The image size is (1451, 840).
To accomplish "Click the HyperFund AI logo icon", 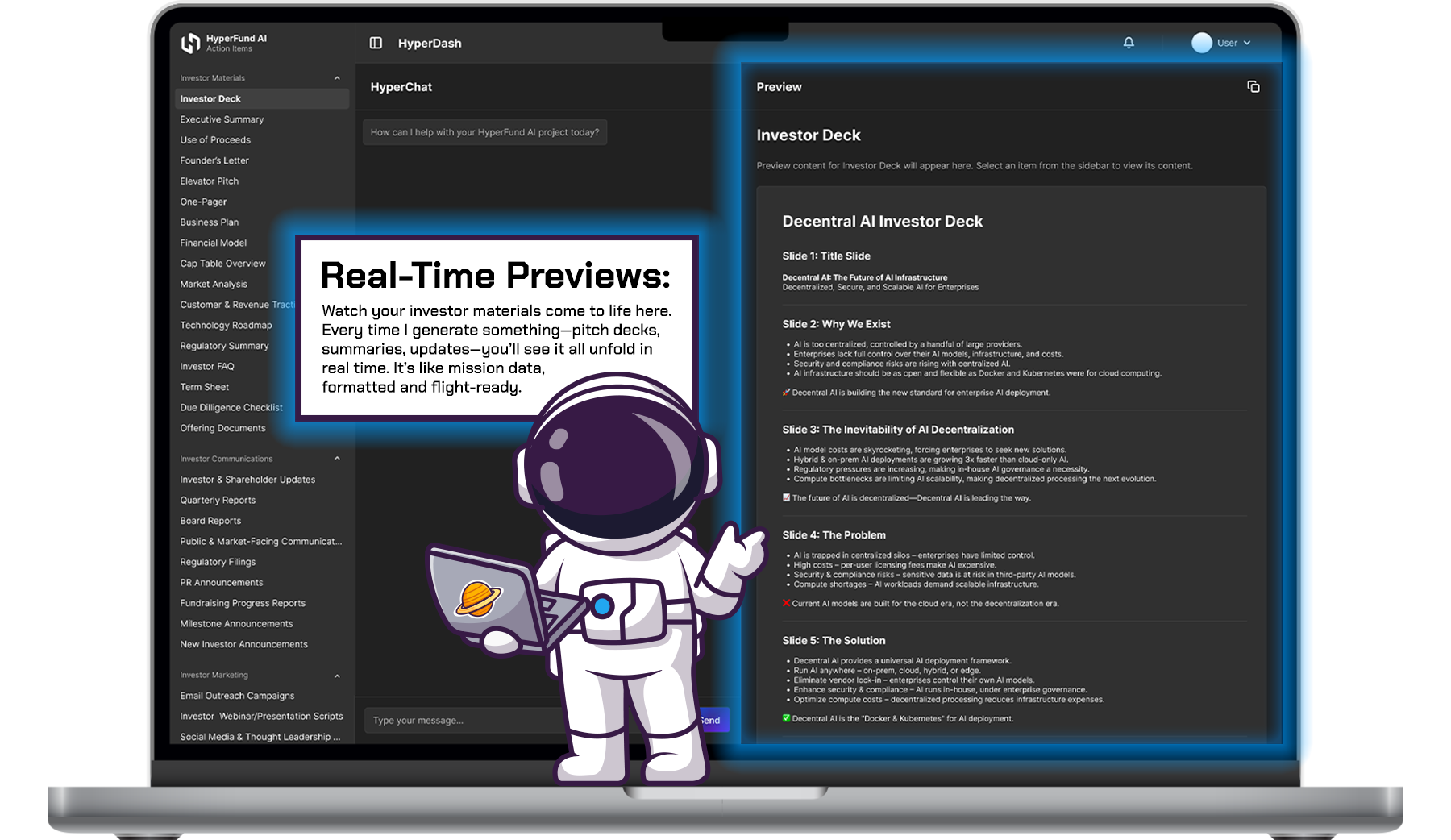I will click(190, 44).
